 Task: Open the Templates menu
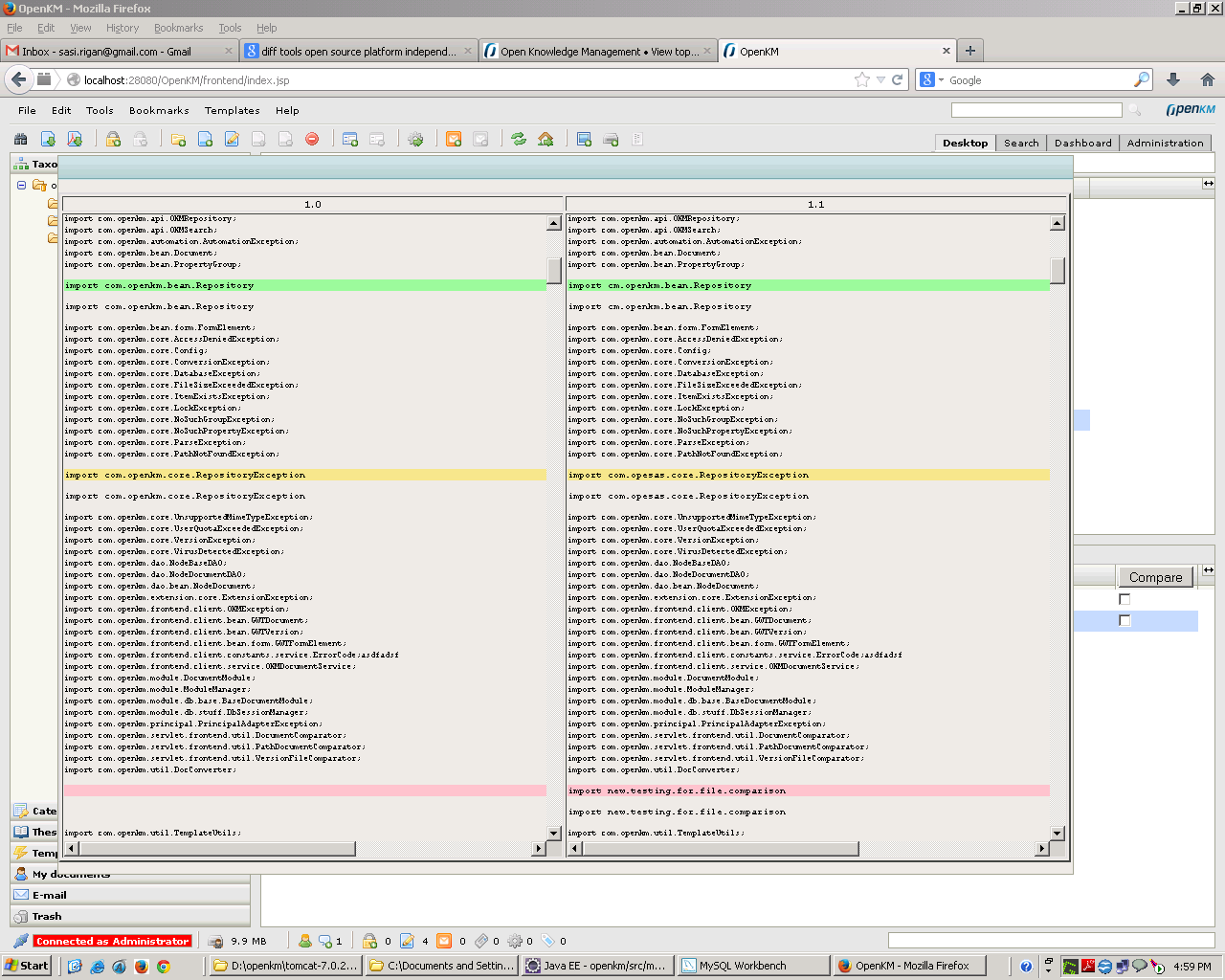click(232, 111)
